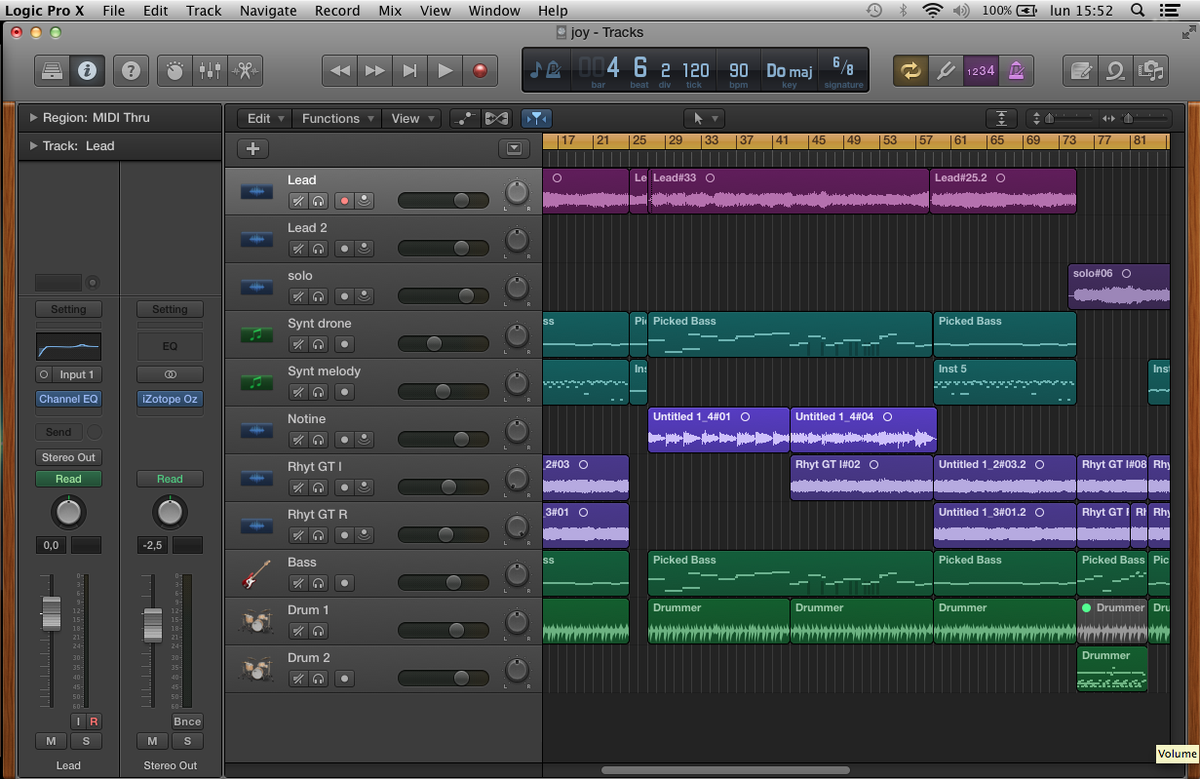This screenshot has height=779, width=1200.
Task: Add new track with plus button
Action: (x=252, y=149)
